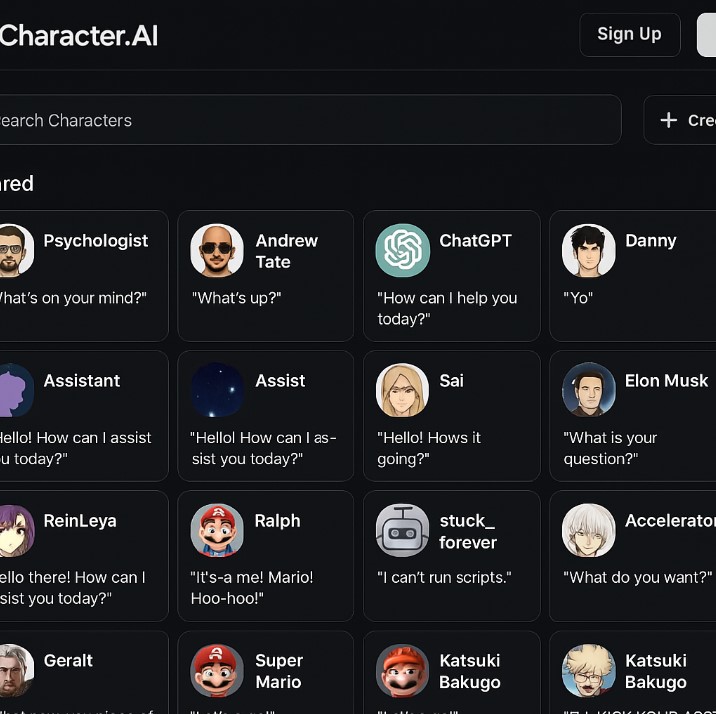Click the "stuck_forever" name

click(468, 531)
